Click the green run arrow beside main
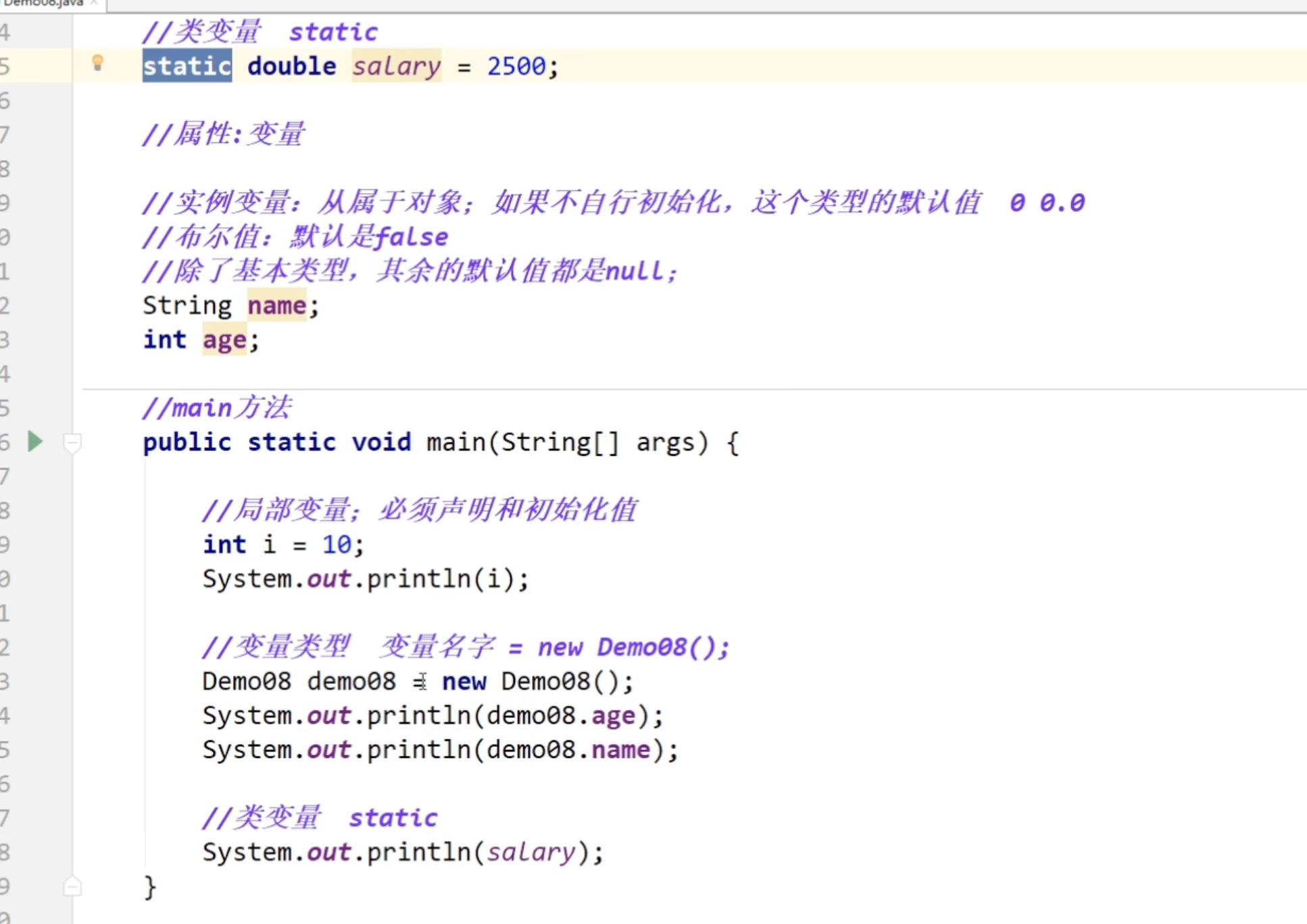The image size is (1307, 924). click(35, 442)
